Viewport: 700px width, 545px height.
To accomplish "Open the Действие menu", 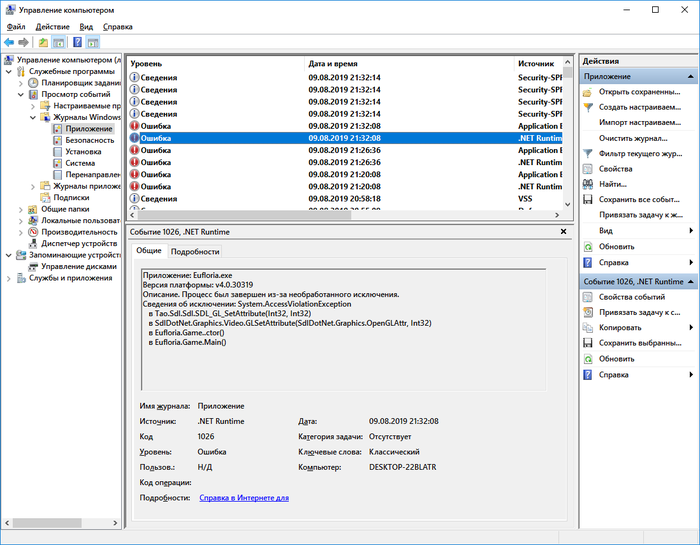I will coord(52,26).
